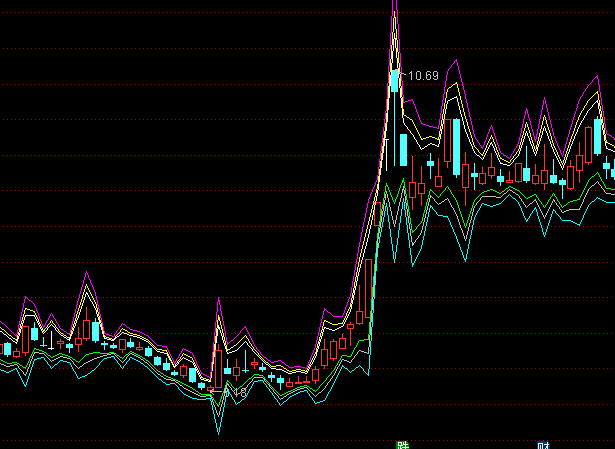The width and height of the screenshot is (615, 449).
Task: Click magenta peak just right of 10.69 label
Action: coord(456,62)
